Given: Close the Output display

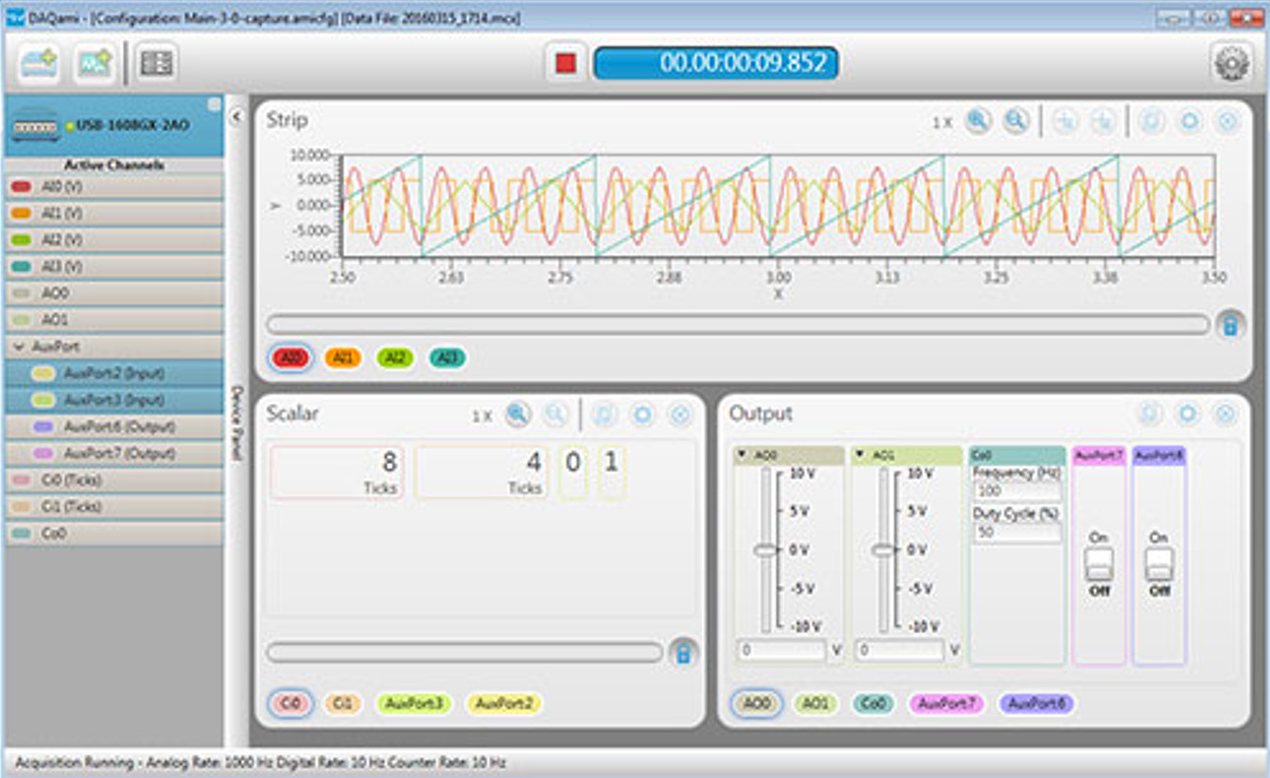Looking at the screenshot, I should (1226, 414).
